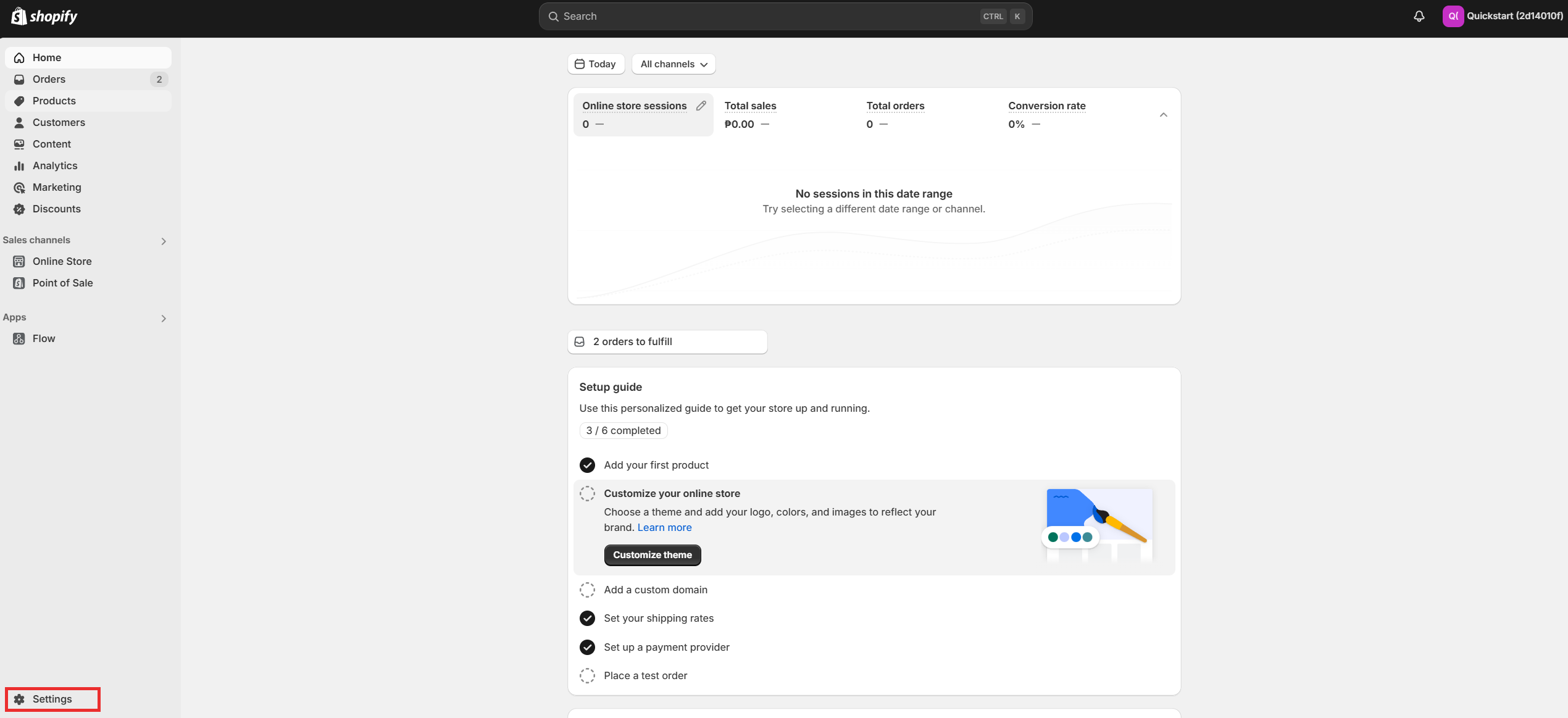Click the Analytics bar chart icon

tap(19, 165)
